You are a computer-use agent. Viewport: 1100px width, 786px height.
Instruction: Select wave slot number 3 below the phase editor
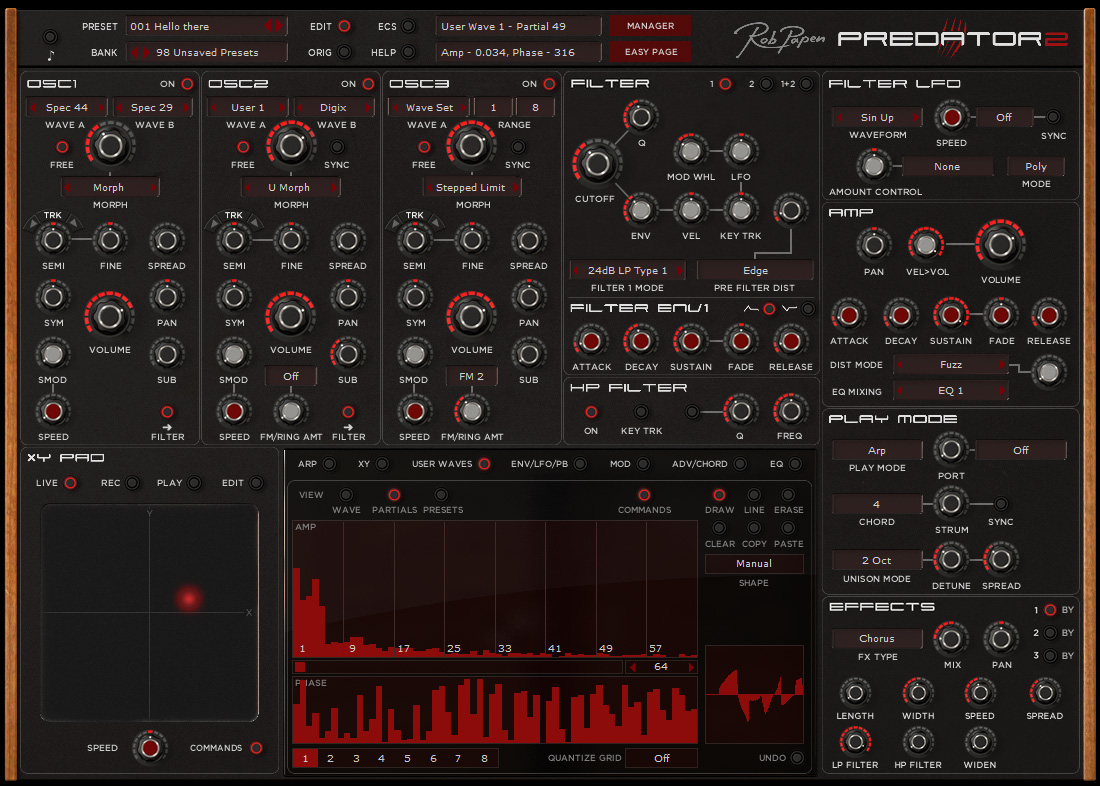point(356,758)
